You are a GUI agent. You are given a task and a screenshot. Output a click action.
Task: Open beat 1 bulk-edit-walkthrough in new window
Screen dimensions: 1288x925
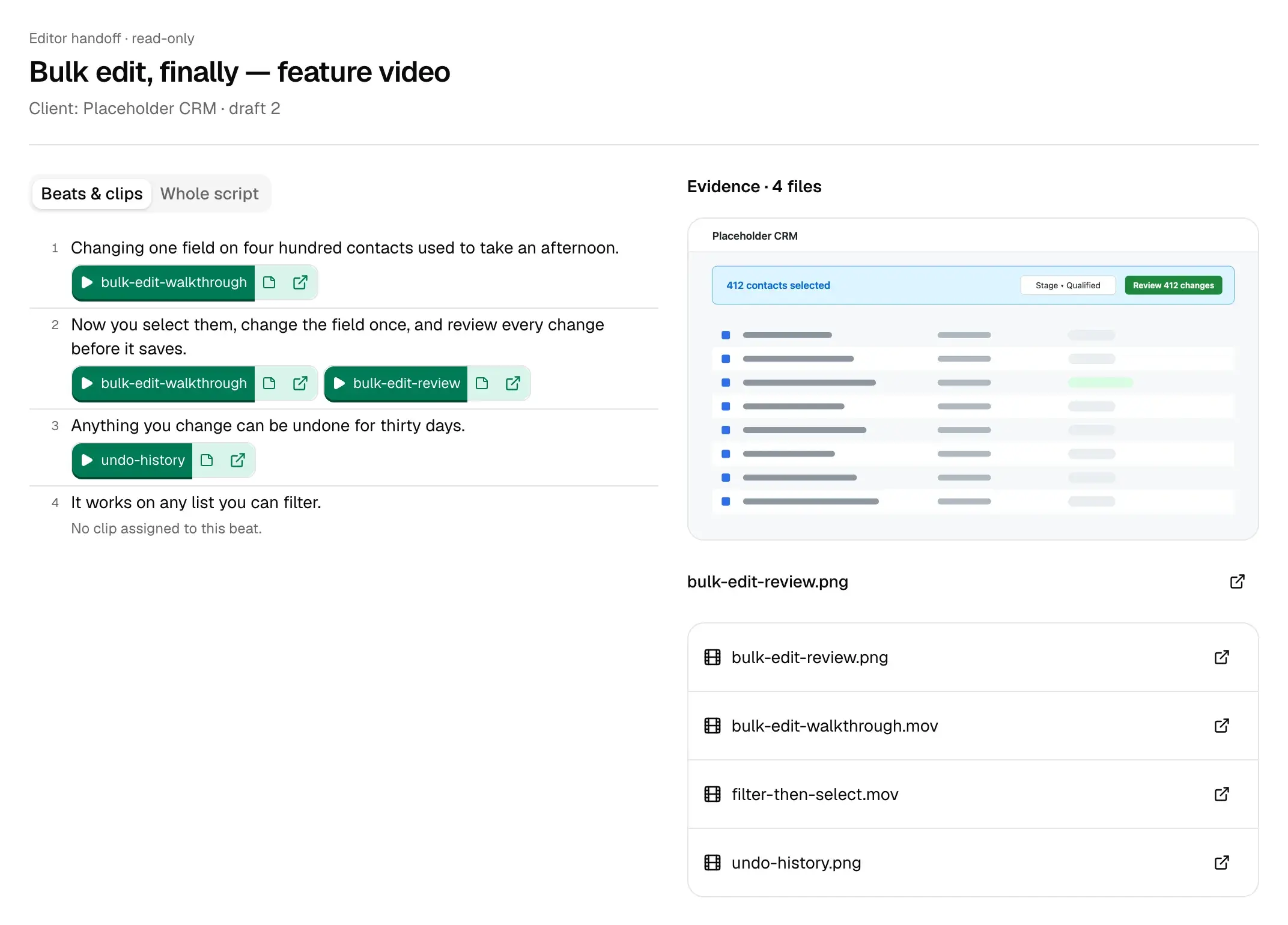coord(300,282)
